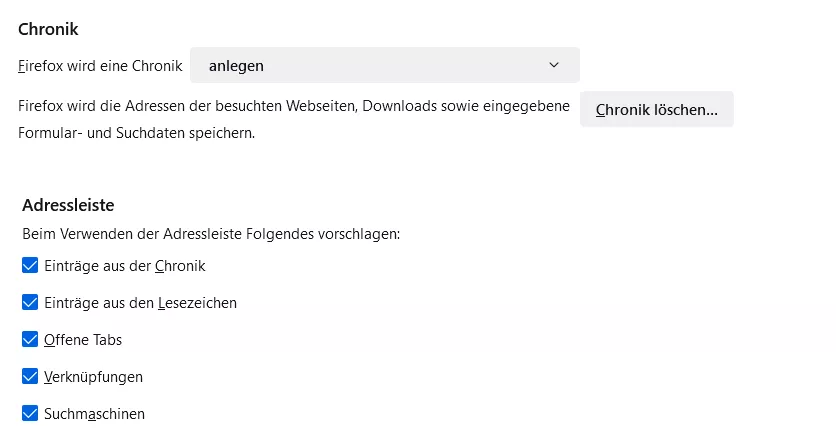Click the 'Einträge aus den Lesezeichen' label text
The height and width of the screenshot is (436, 836).
point(141,302)
